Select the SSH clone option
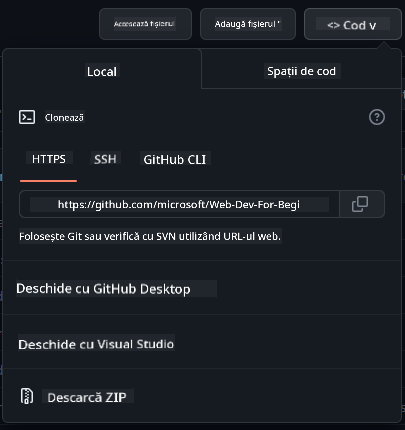This screenshot has width=405, height=430. point(105,159)
